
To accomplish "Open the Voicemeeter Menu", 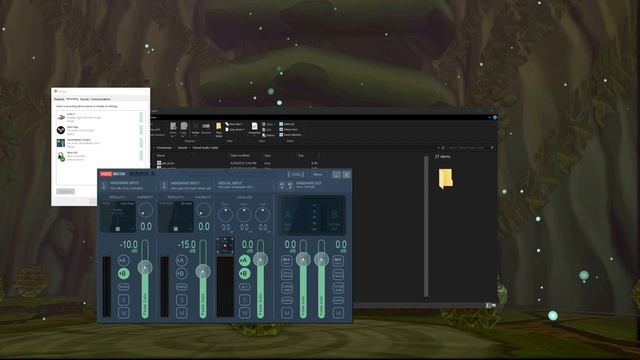I will click(x=318, y=174).
